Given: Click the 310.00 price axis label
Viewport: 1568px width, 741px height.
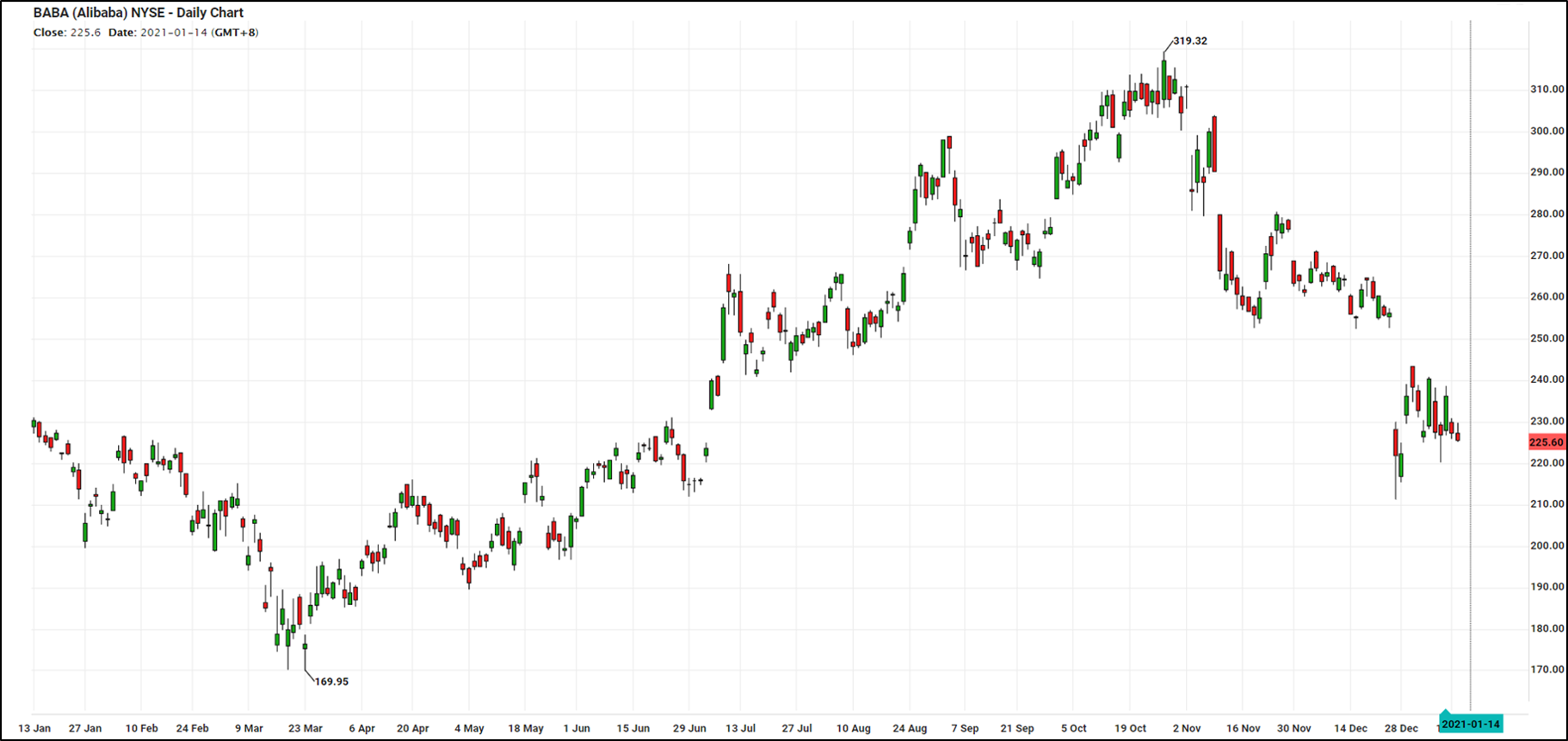Looking at the screenshot, I should tap(1546, 90).
